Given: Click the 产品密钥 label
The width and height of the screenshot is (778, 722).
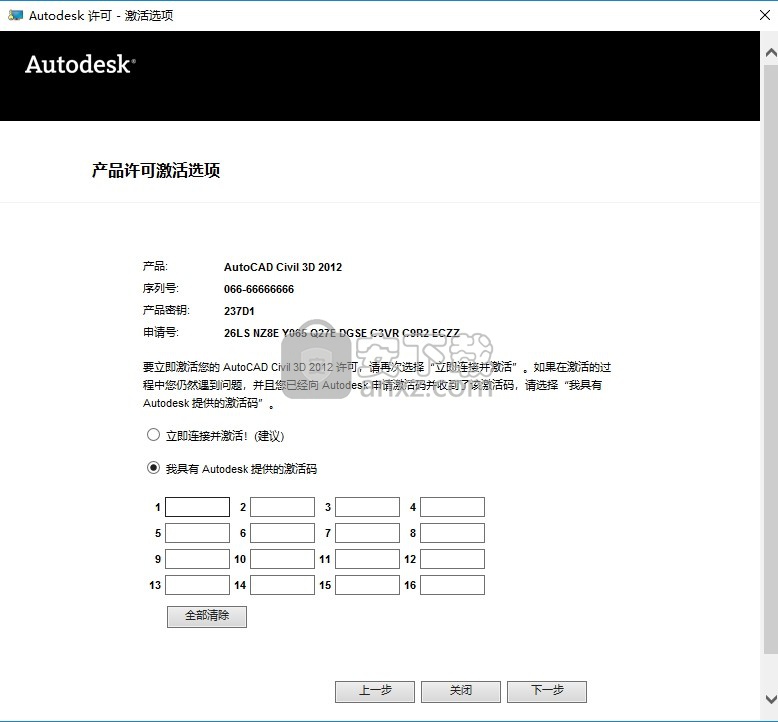Looking at the screenshot, I should 166,310.
